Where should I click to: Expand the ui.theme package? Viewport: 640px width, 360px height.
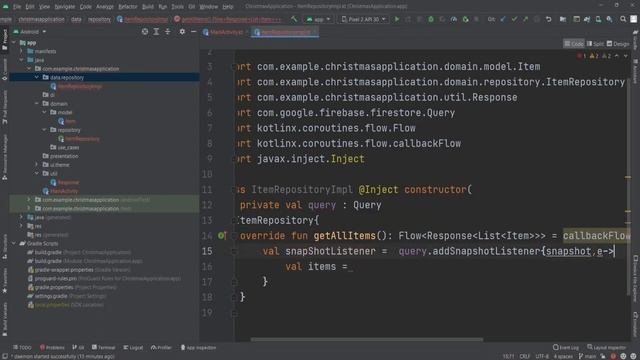click(37, 164)
